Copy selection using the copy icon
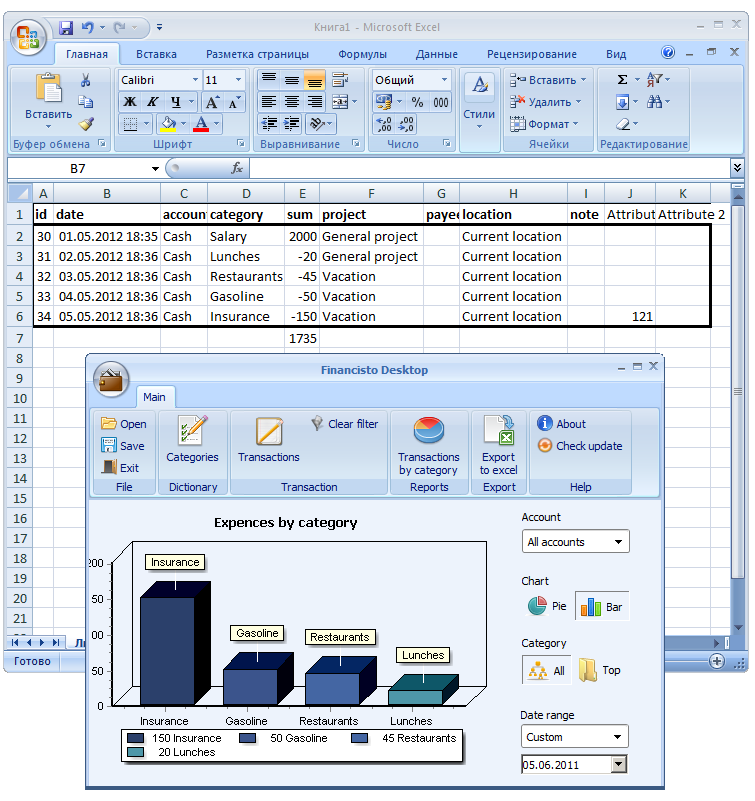Image resolution: width=755 pixels, height=801 pixels. [x=85, y=102]
